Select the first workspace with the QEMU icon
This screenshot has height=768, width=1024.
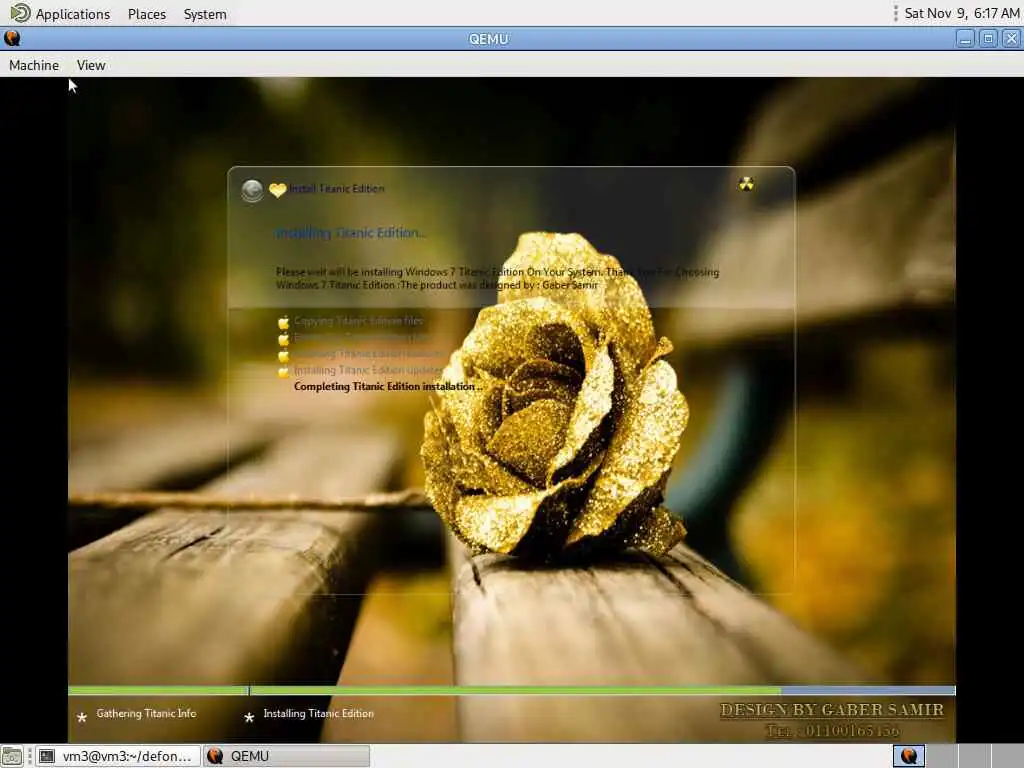[x=909, y=756]
